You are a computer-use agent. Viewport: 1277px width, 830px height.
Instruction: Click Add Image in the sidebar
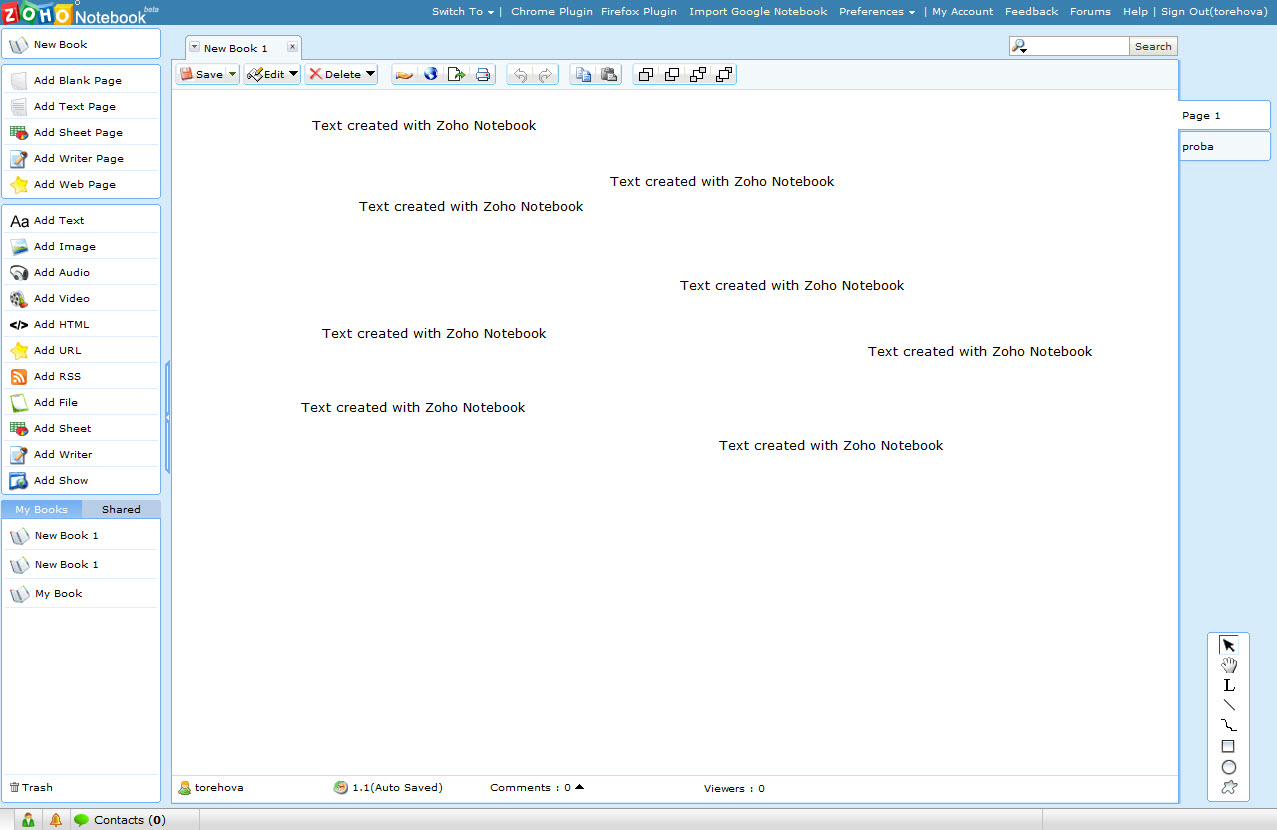(x=81, y=246)
